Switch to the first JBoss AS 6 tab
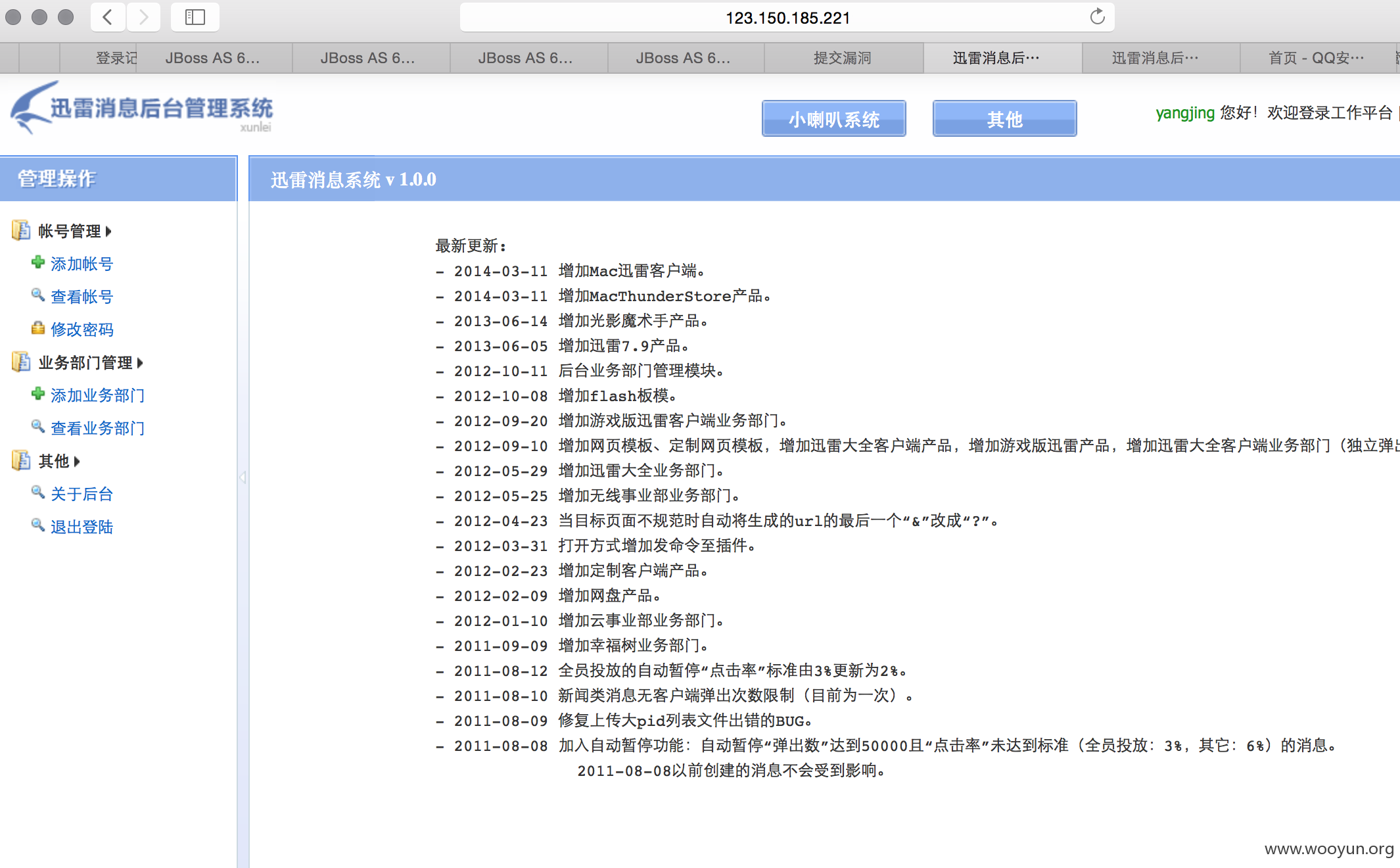 click(x=214, y=58)
